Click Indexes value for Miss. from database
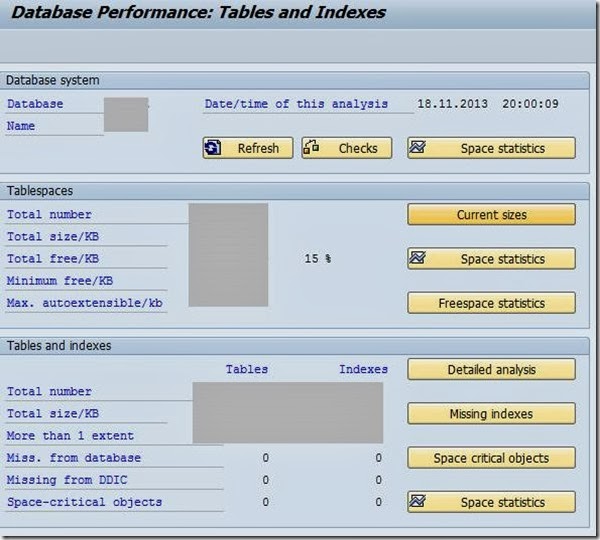Viewport: 600px width, 540px height. (x=378, y=458)
